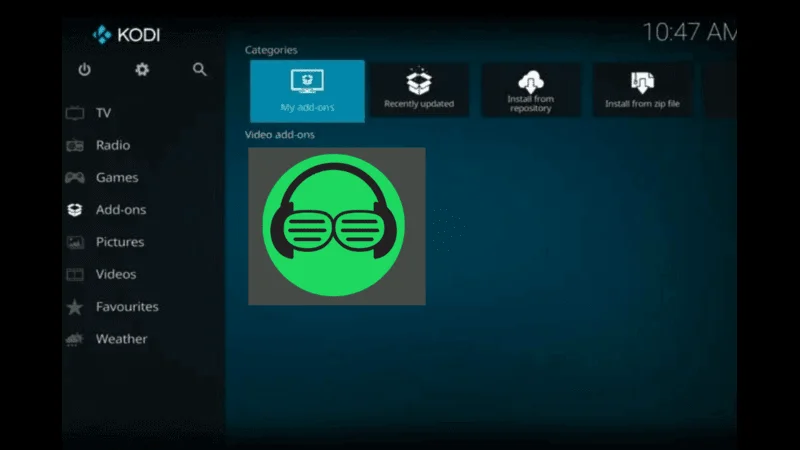Click the Pictures icon in sidebar

[75, 242]
